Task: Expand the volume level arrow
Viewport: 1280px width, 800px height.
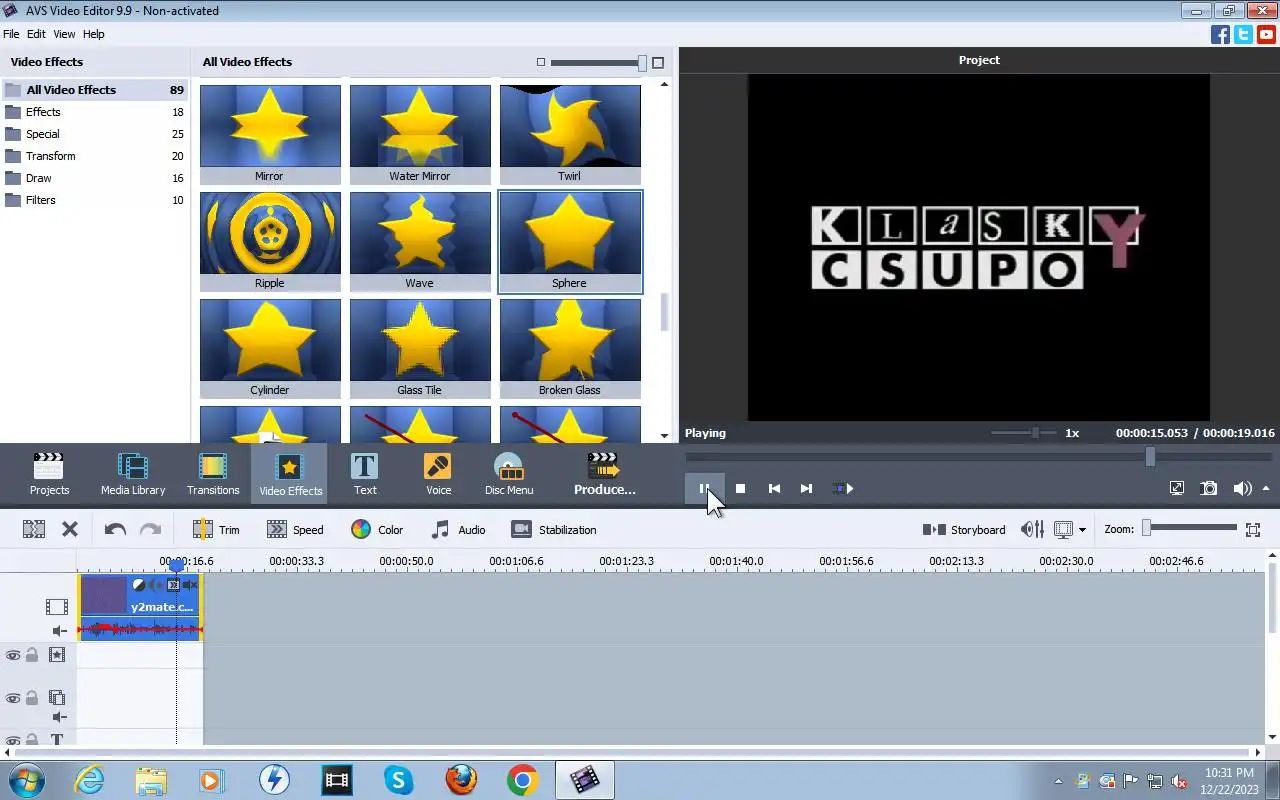Action: [x=1266, y=489]
